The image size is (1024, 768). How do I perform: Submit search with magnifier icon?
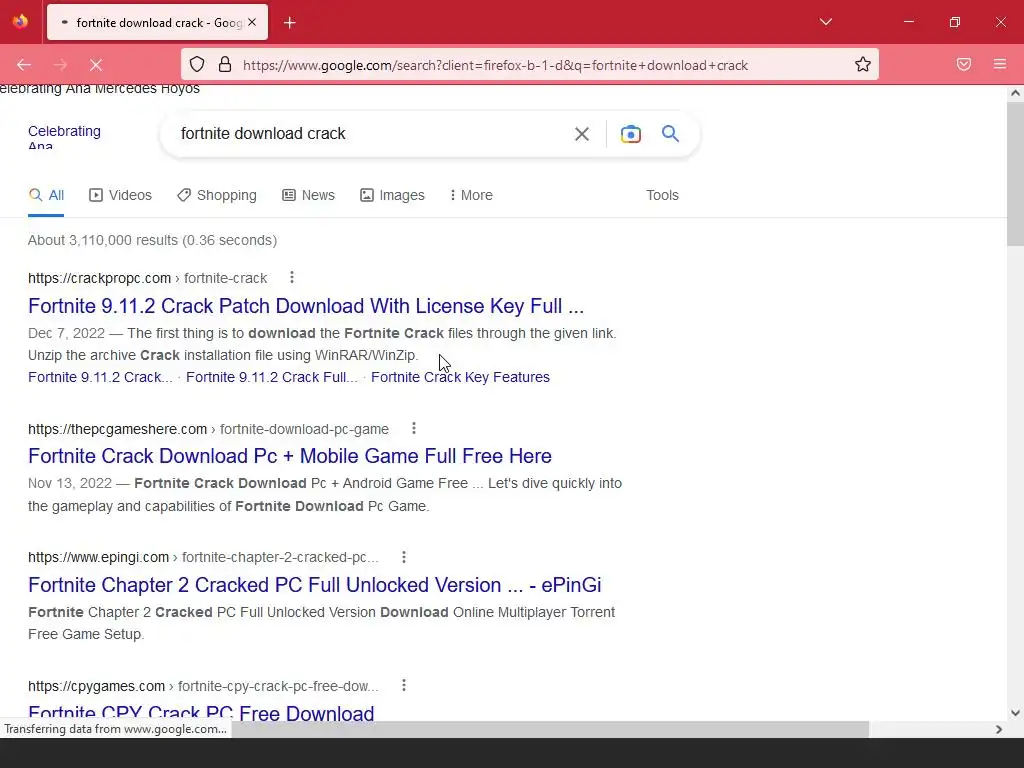click(671, 134)
